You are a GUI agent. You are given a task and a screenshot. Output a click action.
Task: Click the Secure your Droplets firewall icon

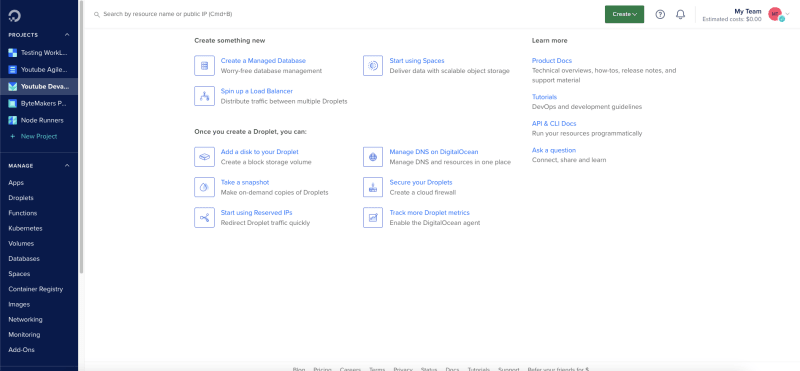[373, 187]
